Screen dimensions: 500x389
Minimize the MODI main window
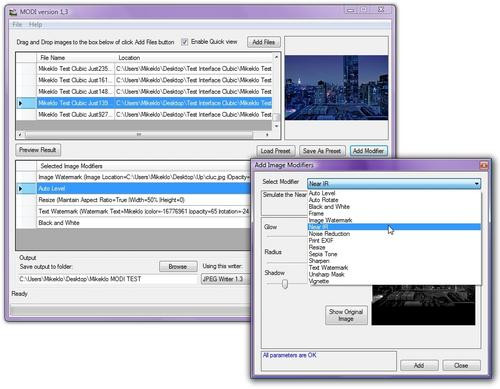(350, 10)
